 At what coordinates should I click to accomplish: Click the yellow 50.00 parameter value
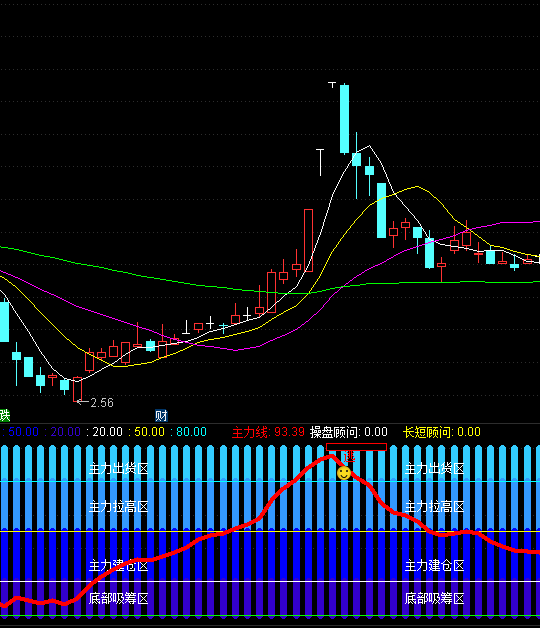[x=149, y=432]
